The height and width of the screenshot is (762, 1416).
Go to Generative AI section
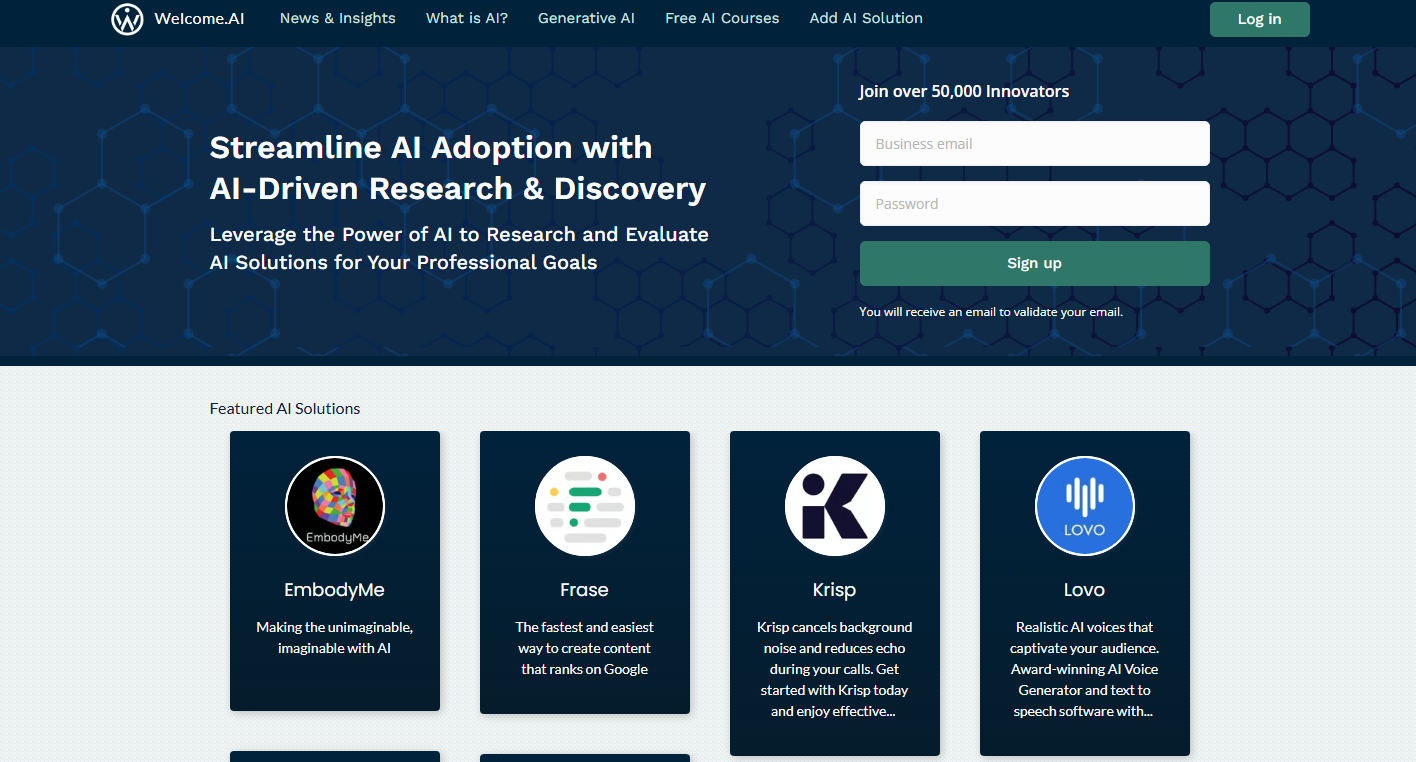pos(586,18)
